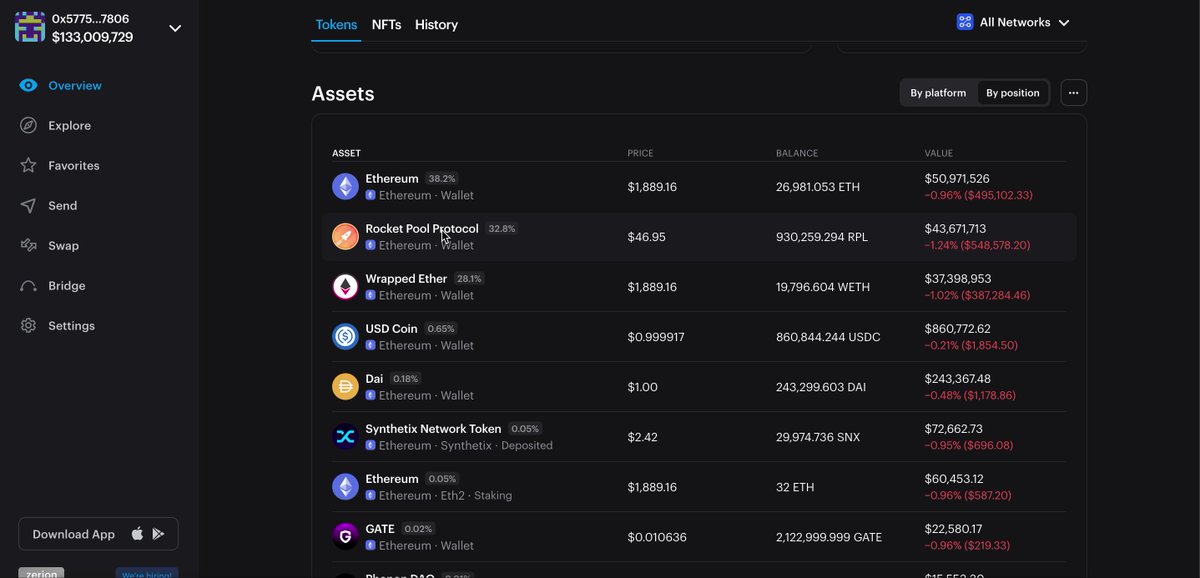Click the All Networks grid icon
The image size is (1200, 578).
(x=965, y=22)
